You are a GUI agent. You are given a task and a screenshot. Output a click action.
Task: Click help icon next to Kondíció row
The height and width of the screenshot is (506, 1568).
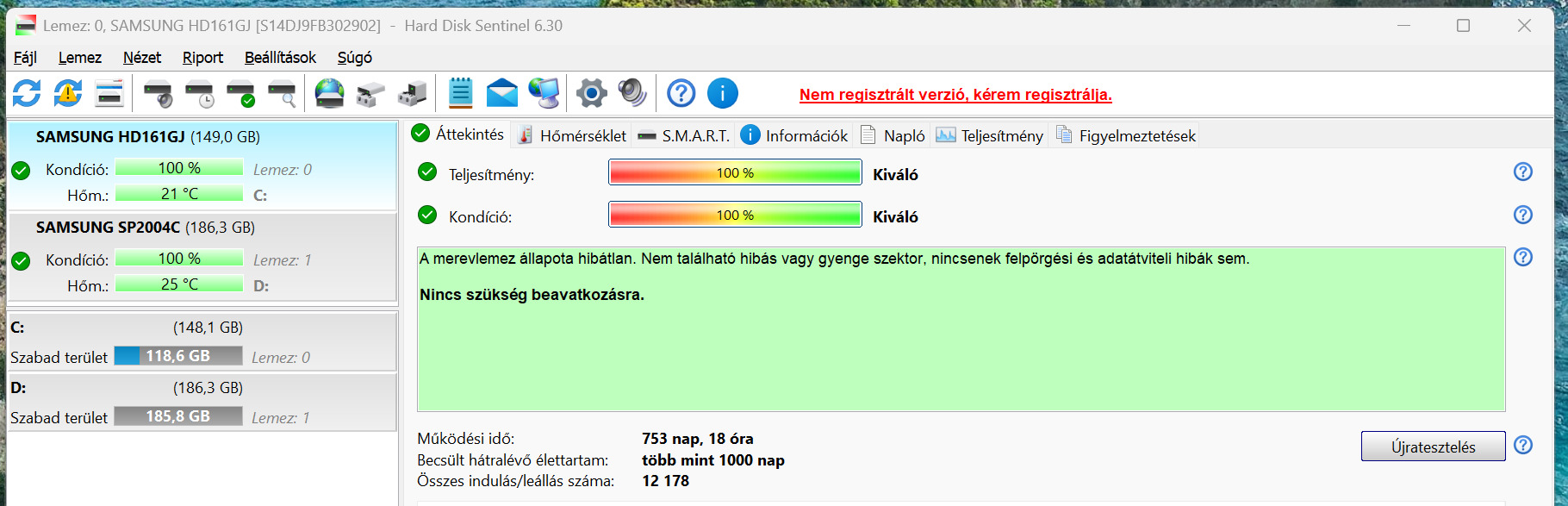click(1523, 215)
